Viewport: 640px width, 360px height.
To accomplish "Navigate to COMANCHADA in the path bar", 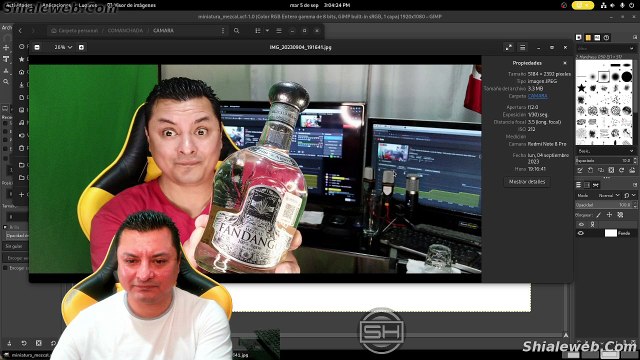I will 125,31.
